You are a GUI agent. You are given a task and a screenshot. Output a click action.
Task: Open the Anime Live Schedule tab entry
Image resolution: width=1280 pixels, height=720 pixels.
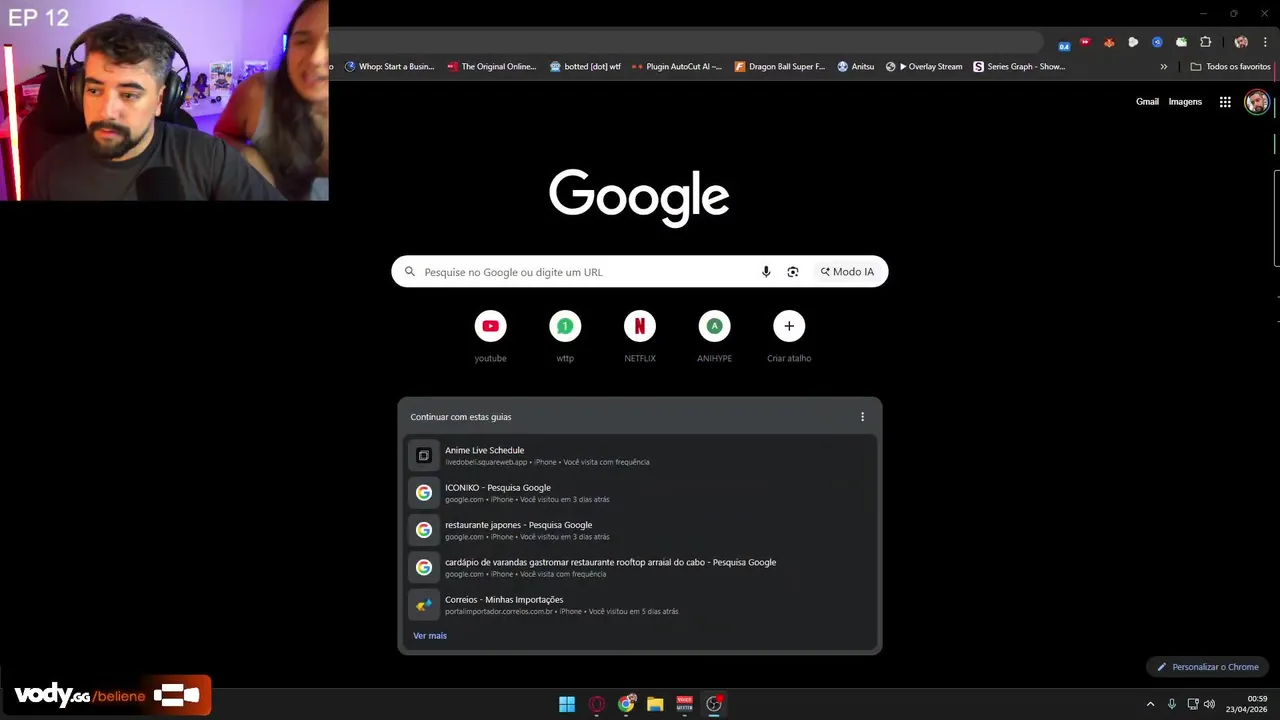640,456
